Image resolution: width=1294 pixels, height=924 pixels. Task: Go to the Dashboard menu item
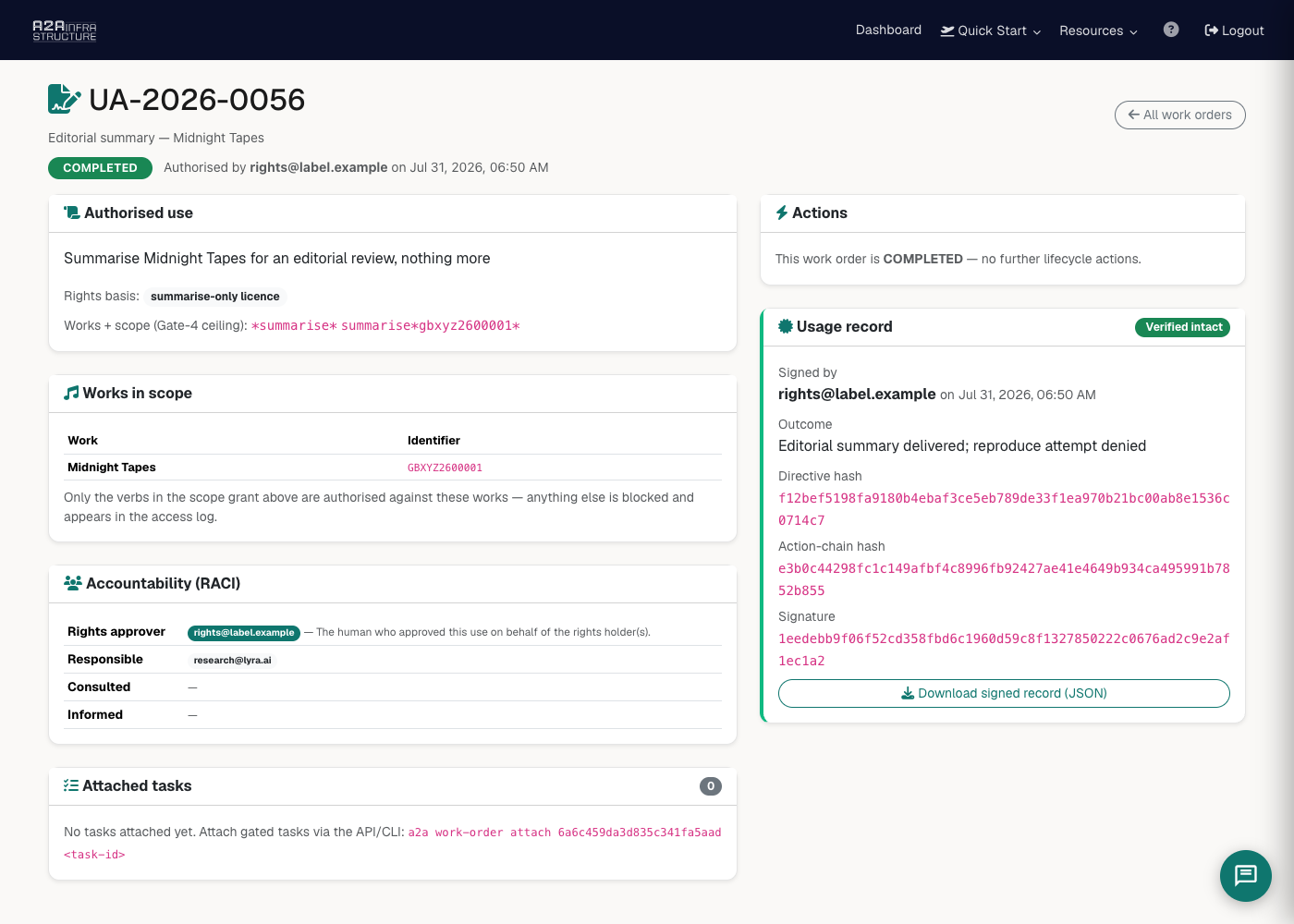(888, 30)
